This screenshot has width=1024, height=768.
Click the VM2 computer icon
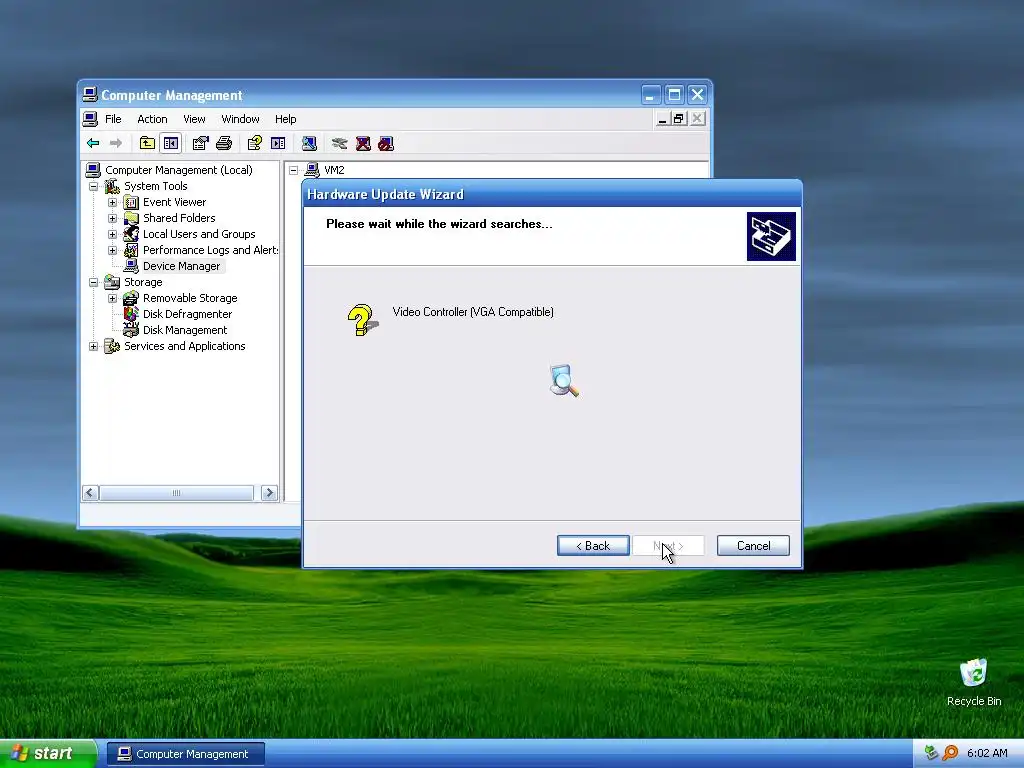[x=312, y=170]
